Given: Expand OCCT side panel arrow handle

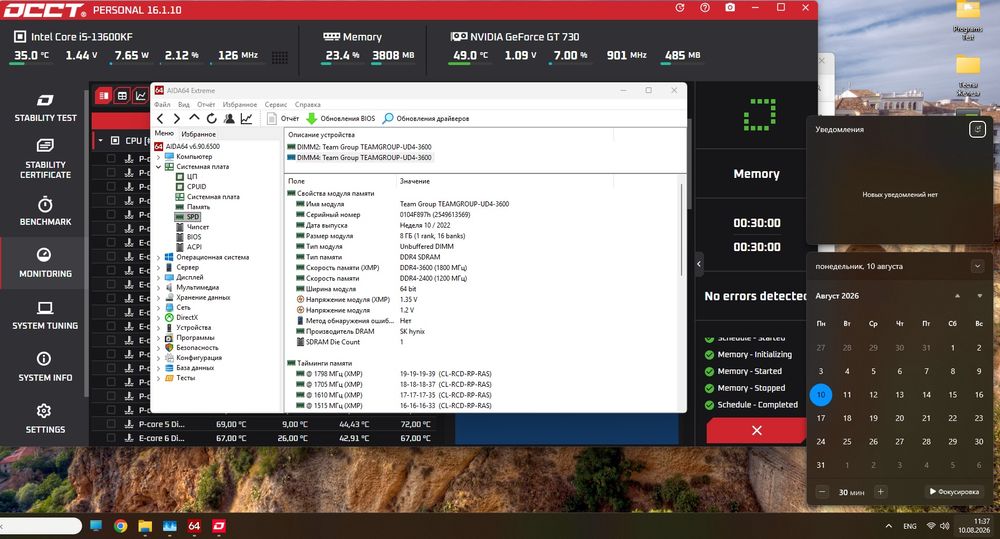Looking at the screenshot, I should (699, 263).
